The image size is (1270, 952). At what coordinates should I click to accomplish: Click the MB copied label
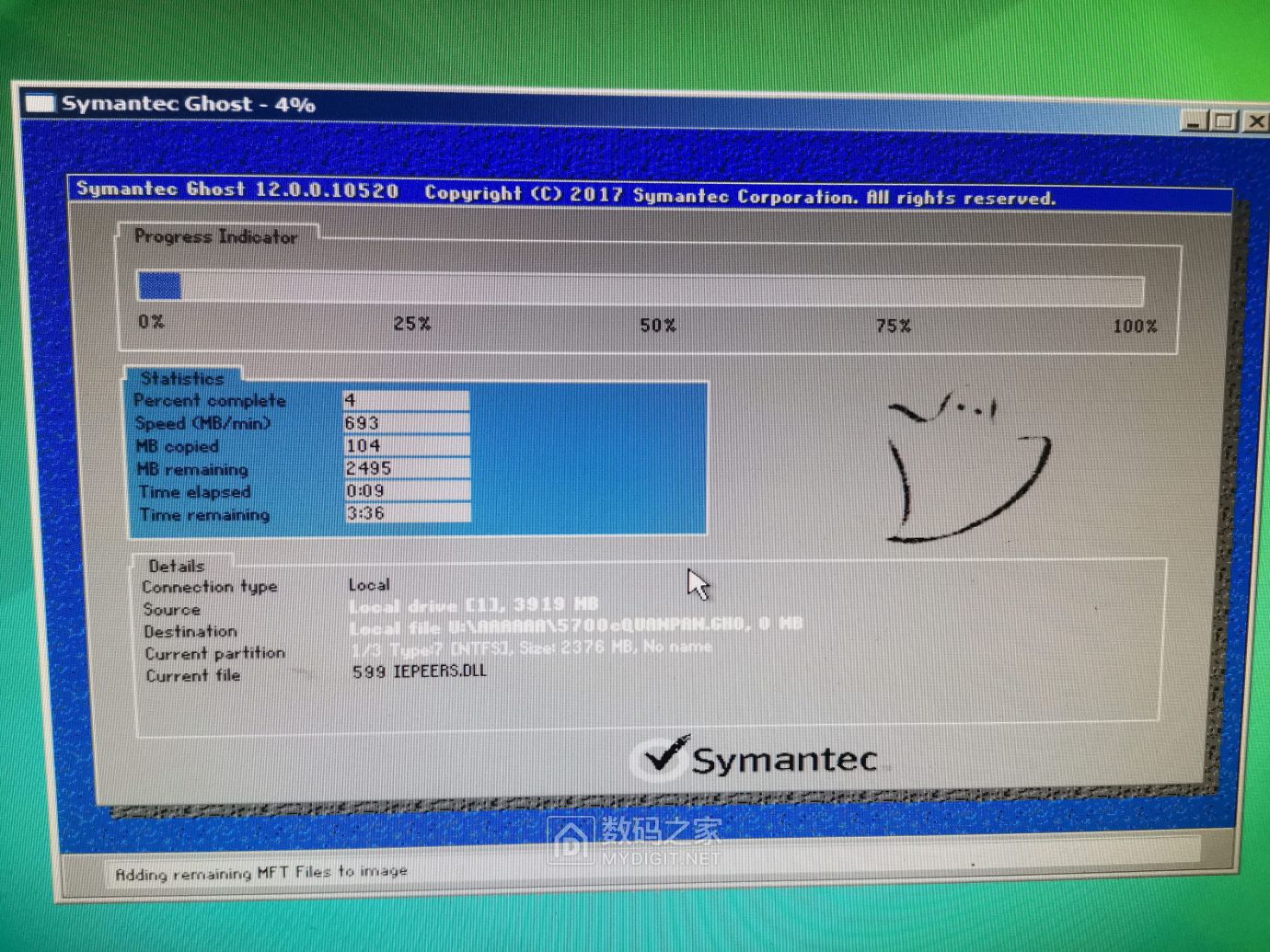coord(177,446)
